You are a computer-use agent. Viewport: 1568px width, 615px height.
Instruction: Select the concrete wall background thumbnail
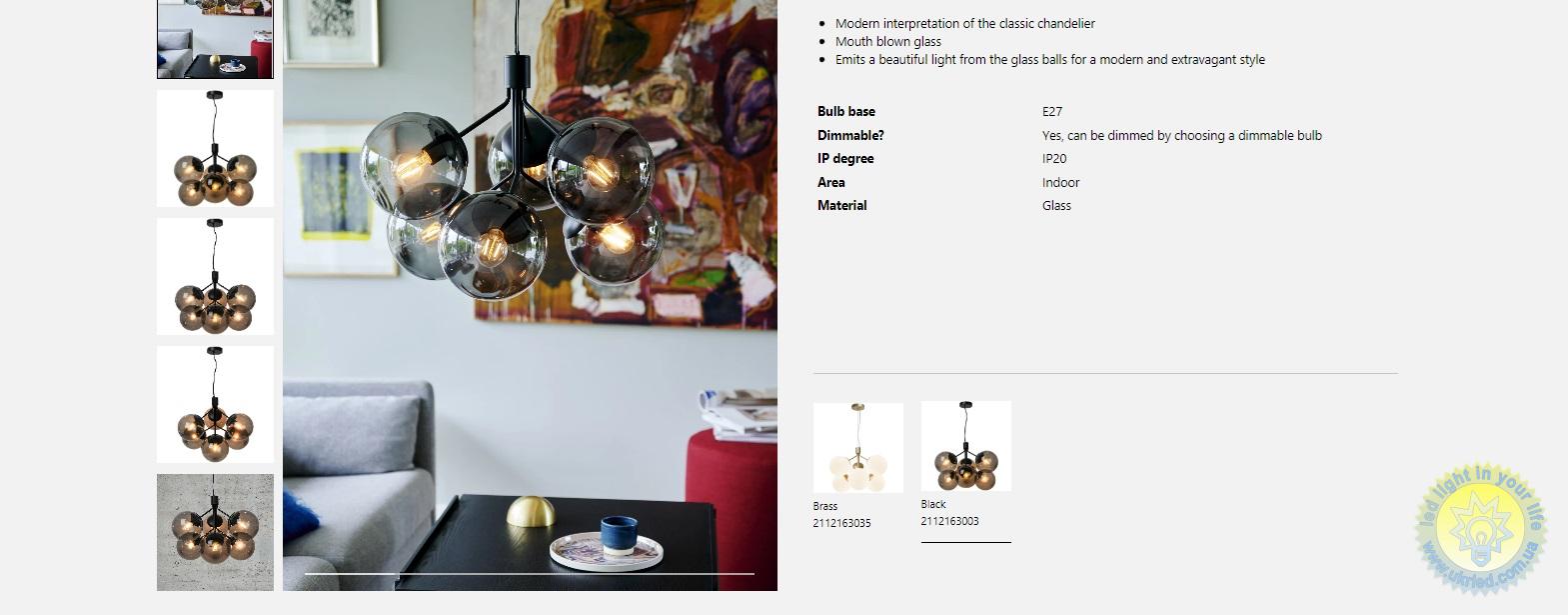click(215, 532)
